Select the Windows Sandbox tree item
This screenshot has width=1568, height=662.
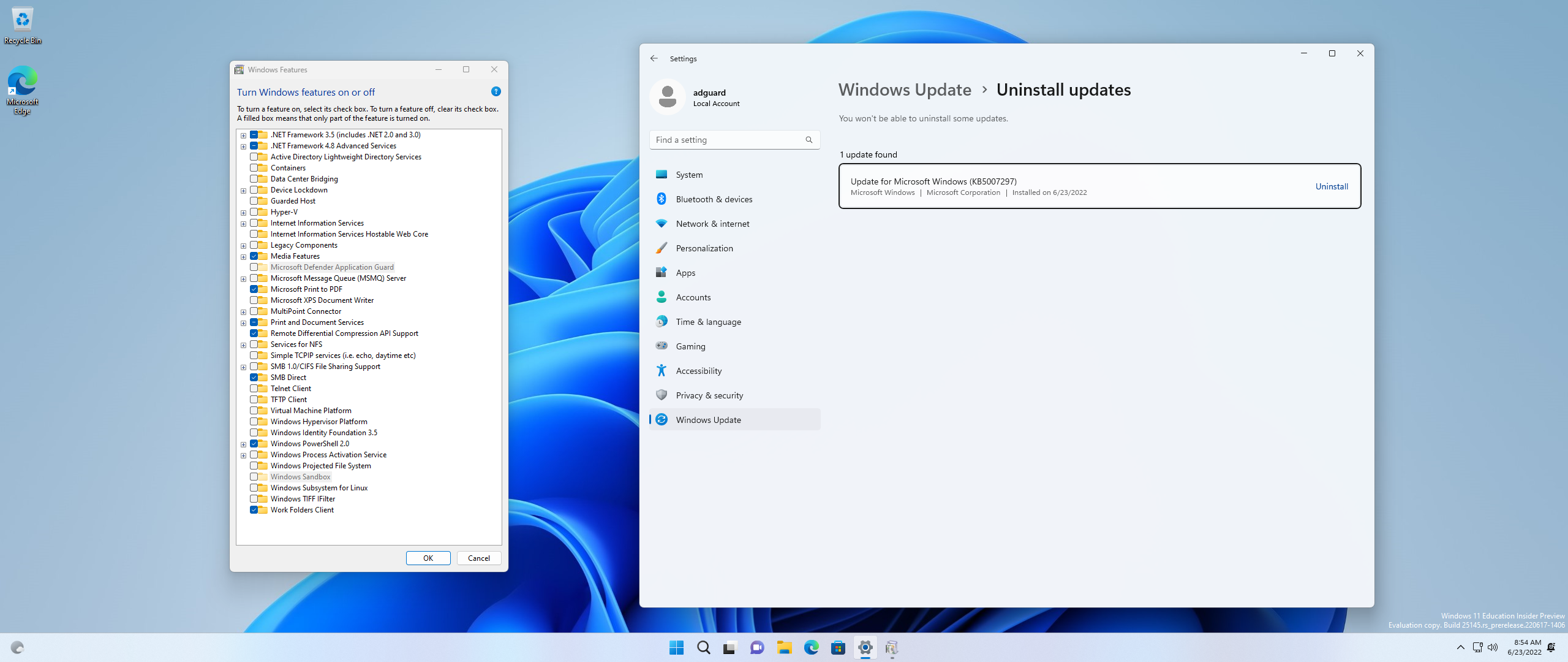(300, 476)
